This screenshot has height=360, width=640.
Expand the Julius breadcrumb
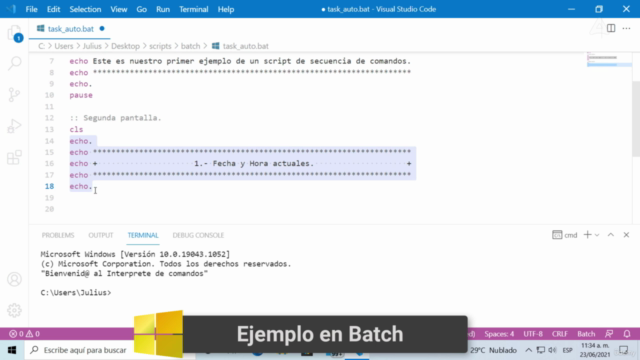[92, 46]
